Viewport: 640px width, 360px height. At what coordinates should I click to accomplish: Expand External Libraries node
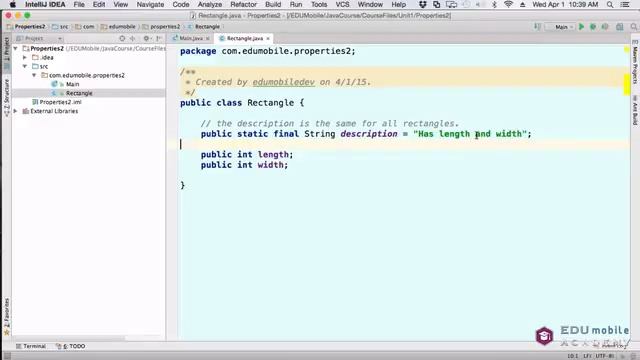click(x=16, y=111)
